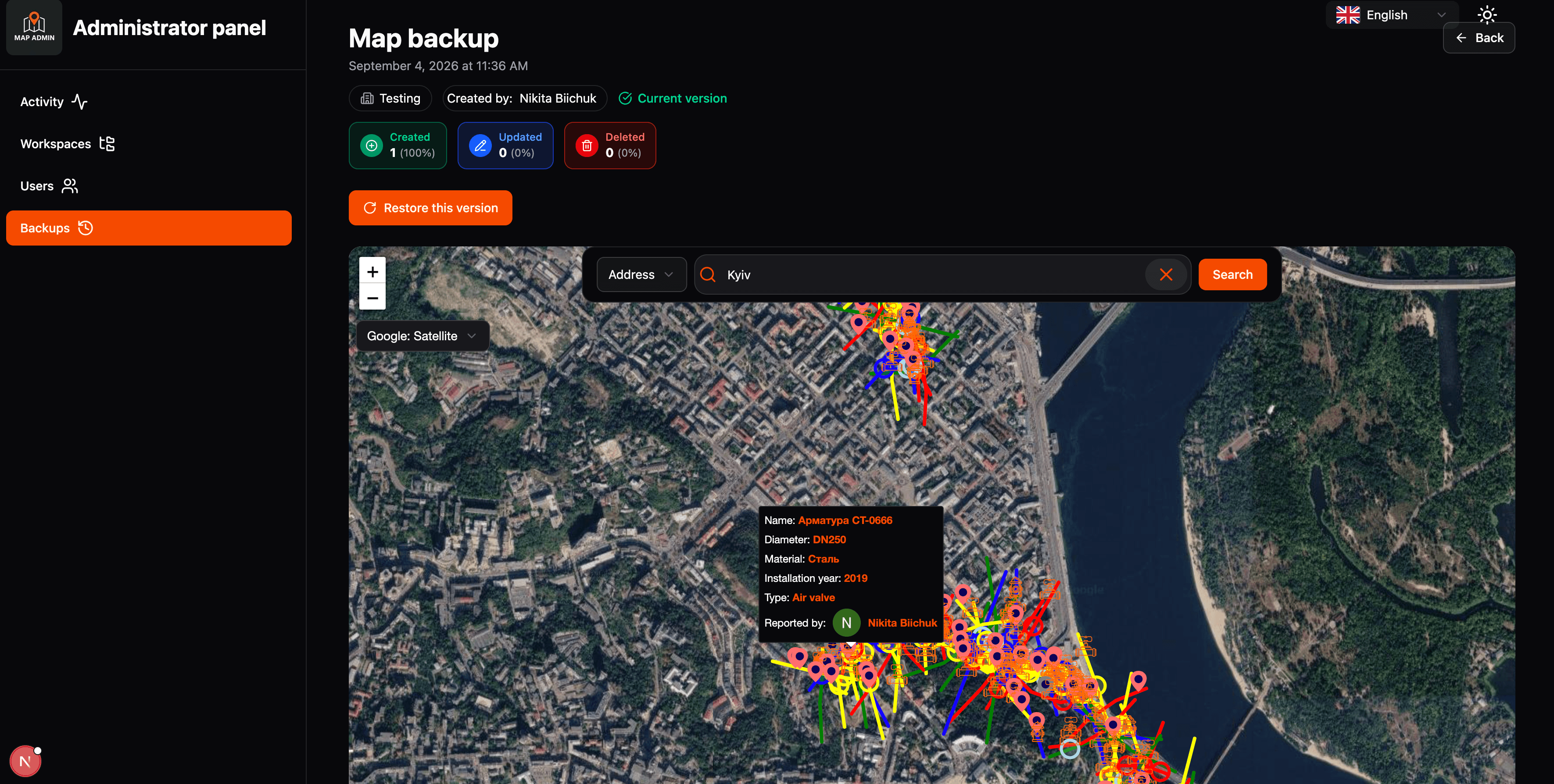Click the Administrator panel title

pyautogui.click(x=169, y=28)
